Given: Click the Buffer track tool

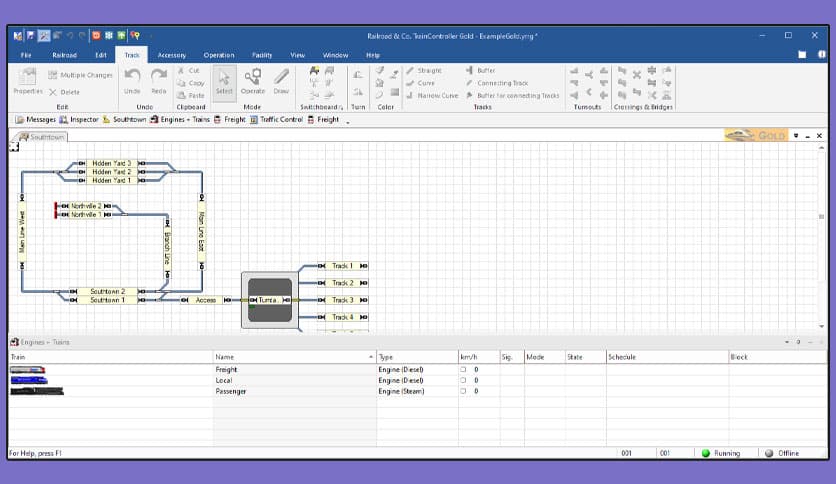Looking at the screenshot, I should click(480, 70).
